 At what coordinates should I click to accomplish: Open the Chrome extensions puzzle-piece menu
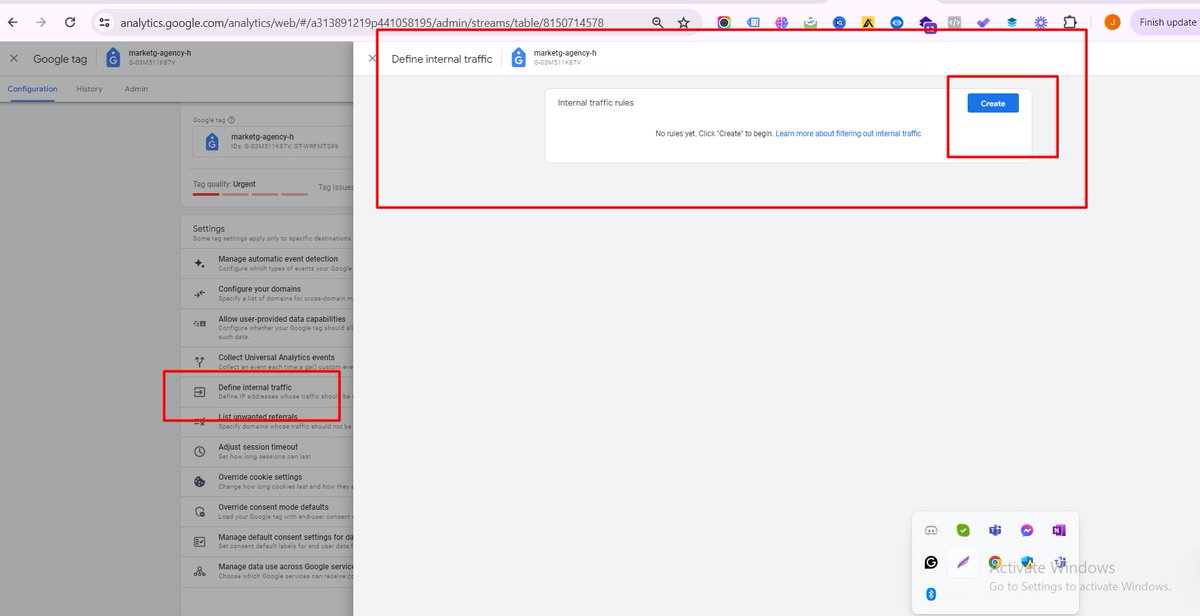click(x=1070, y=22)
